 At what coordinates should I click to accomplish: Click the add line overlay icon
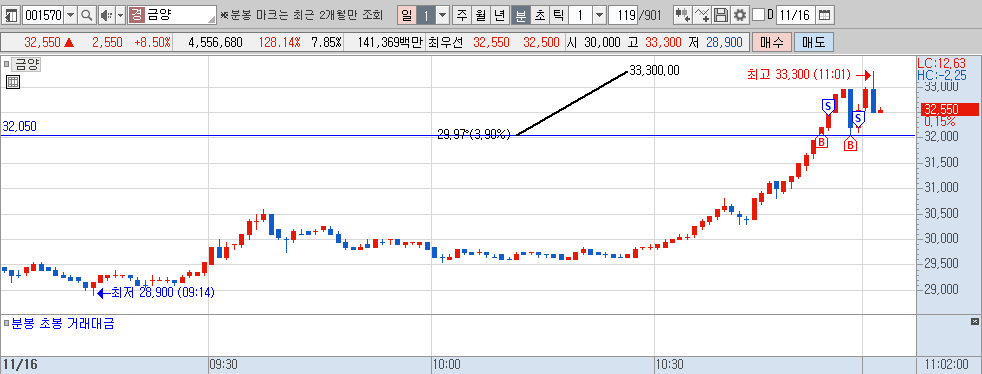coord(703,15)
